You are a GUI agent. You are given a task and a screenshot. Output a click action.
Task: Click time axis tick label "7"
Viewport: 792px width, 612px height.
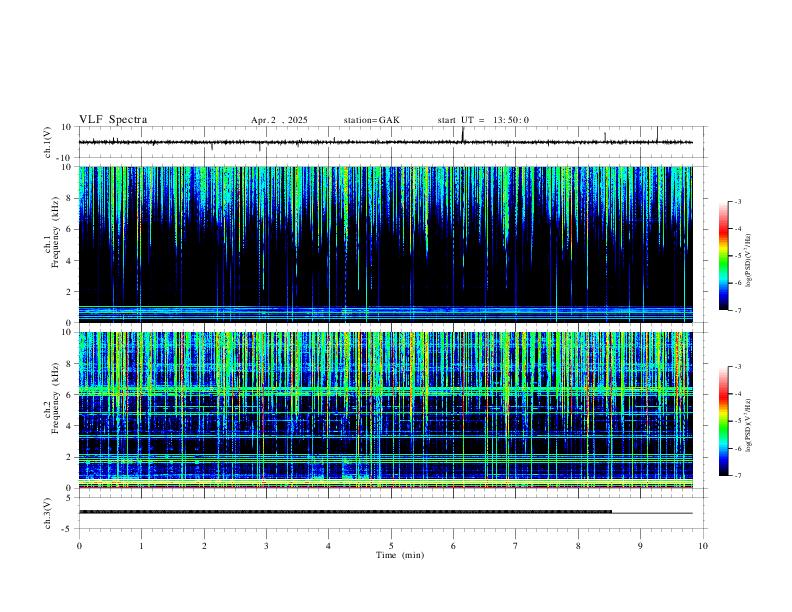516,546
